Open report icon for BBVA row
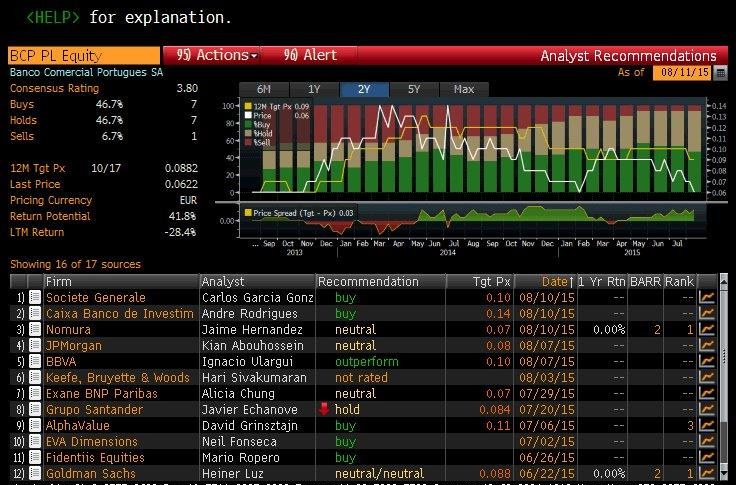Screen dimensions: 736x485 tap(35, 361)
